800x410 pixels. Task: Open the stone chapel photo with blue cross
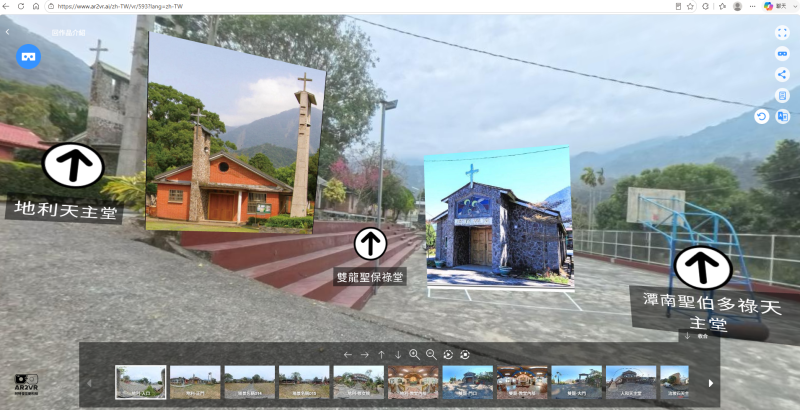pos(498,218)
